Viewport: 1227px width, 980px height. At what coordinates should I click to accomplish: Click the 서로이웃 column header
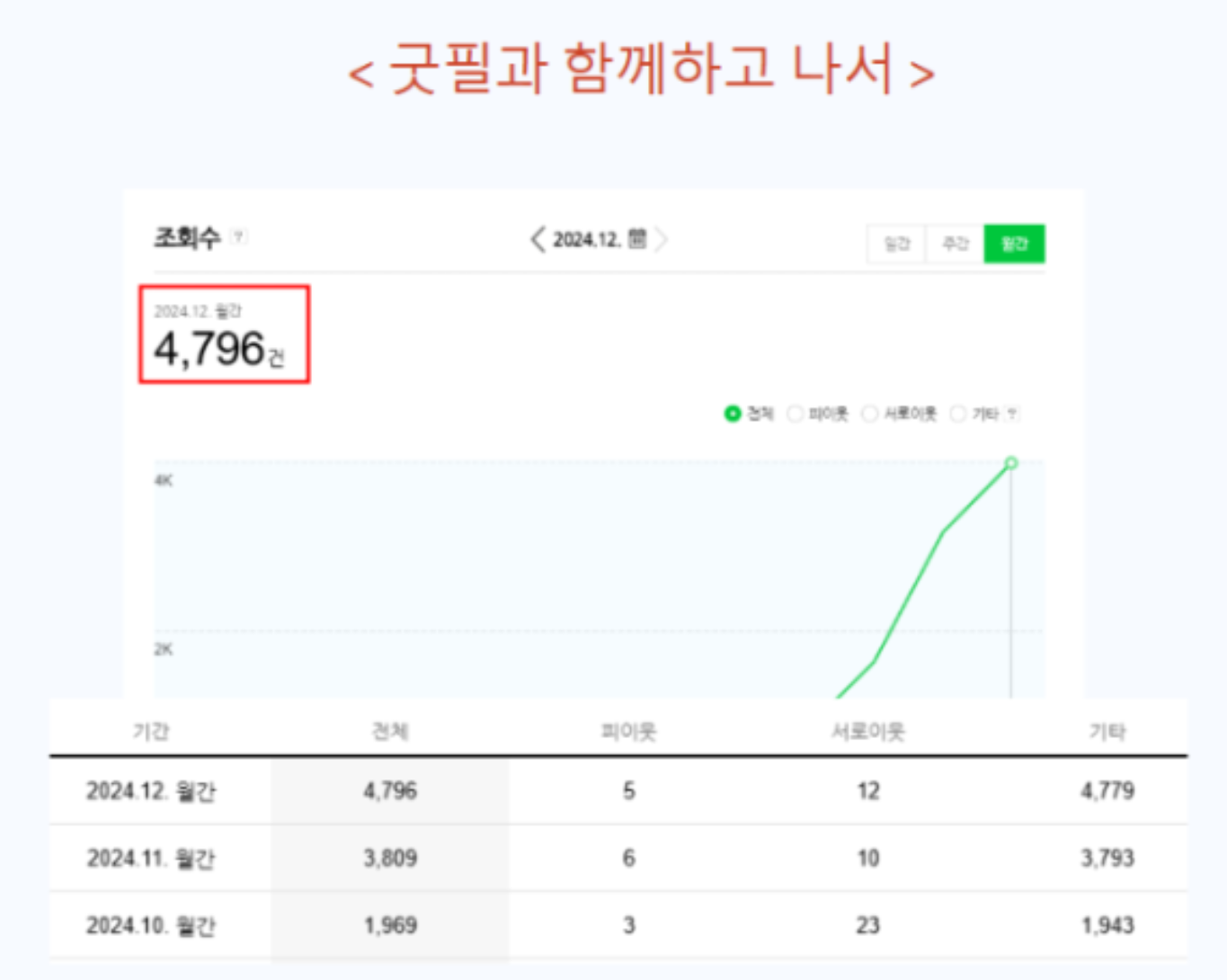867,731
